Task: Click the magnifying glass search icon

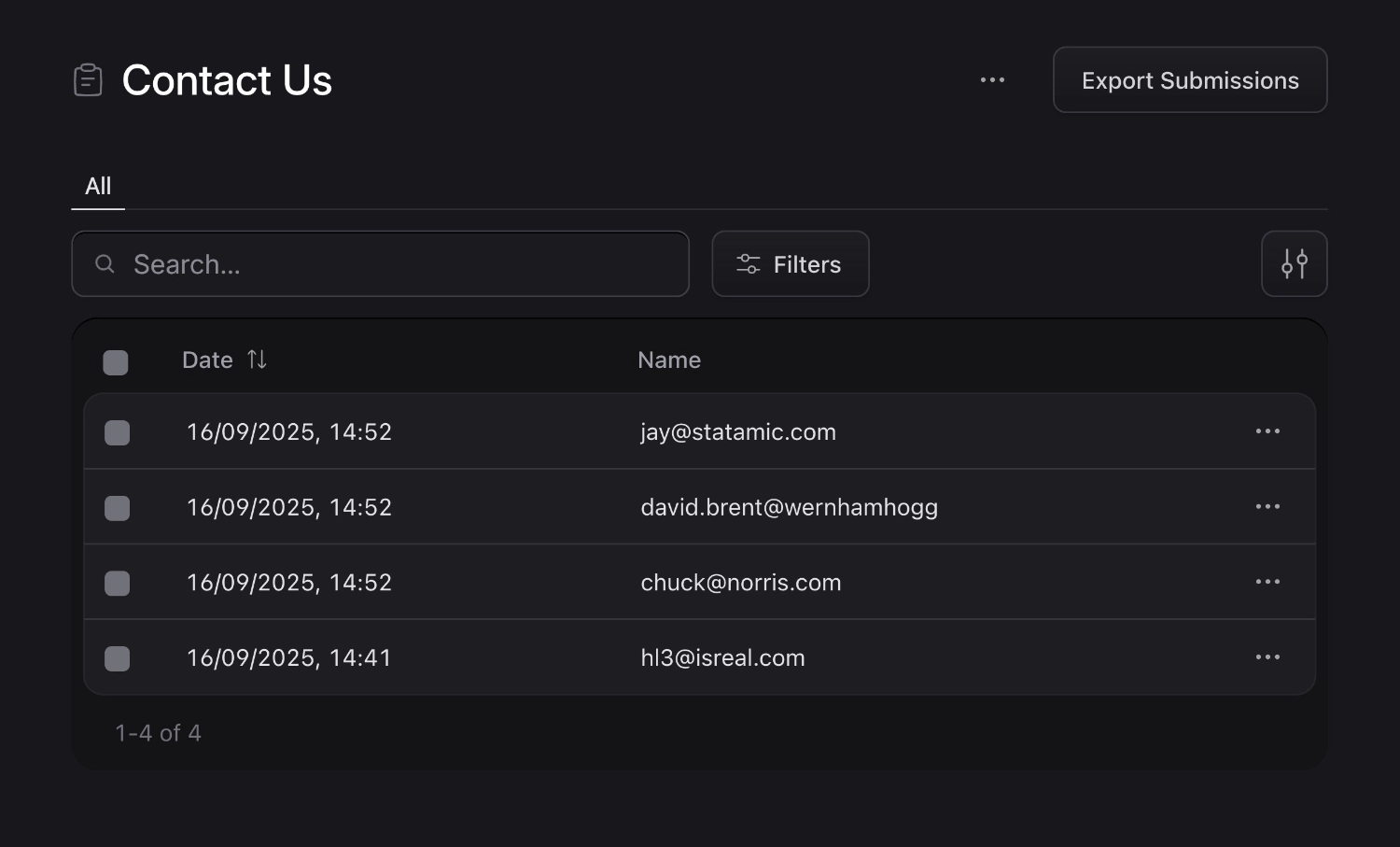Action: [105, 264]
